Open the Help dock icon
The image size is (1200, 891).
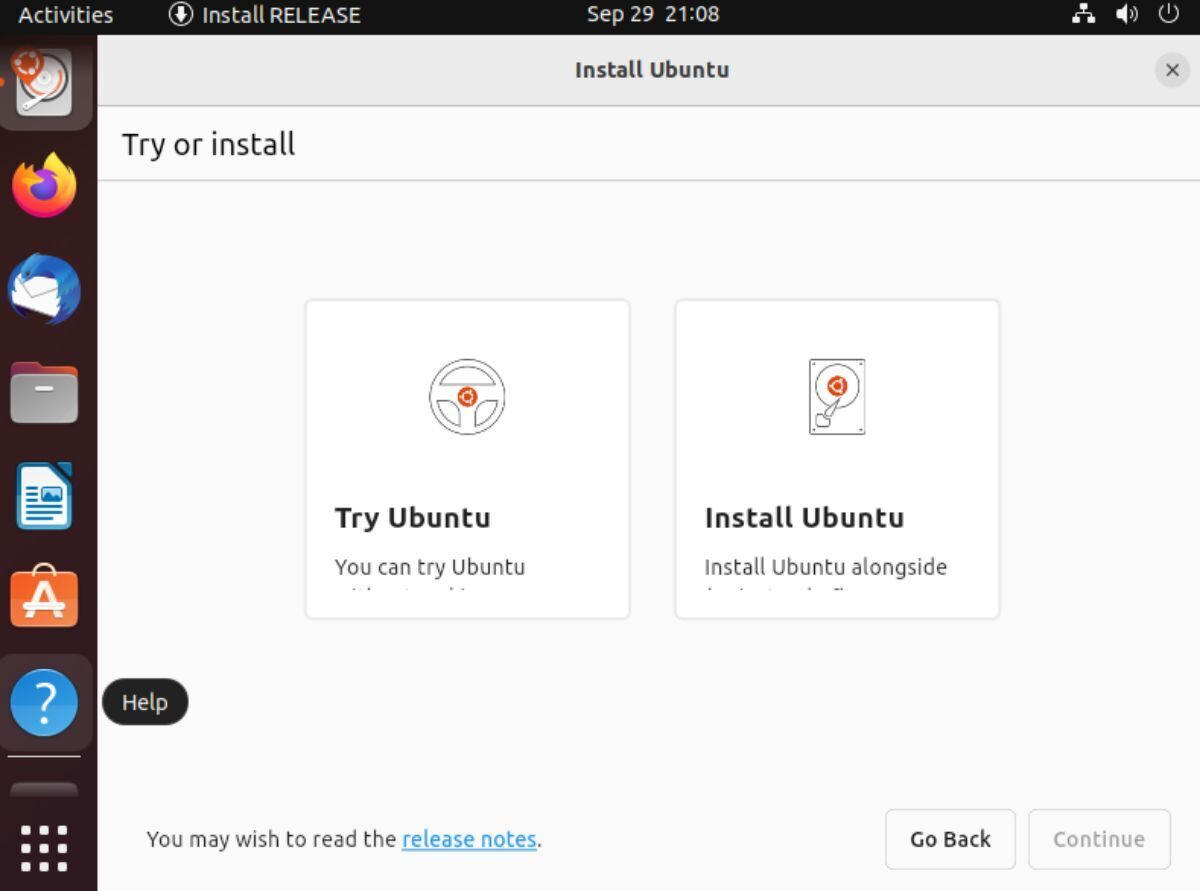click(44, 702)
